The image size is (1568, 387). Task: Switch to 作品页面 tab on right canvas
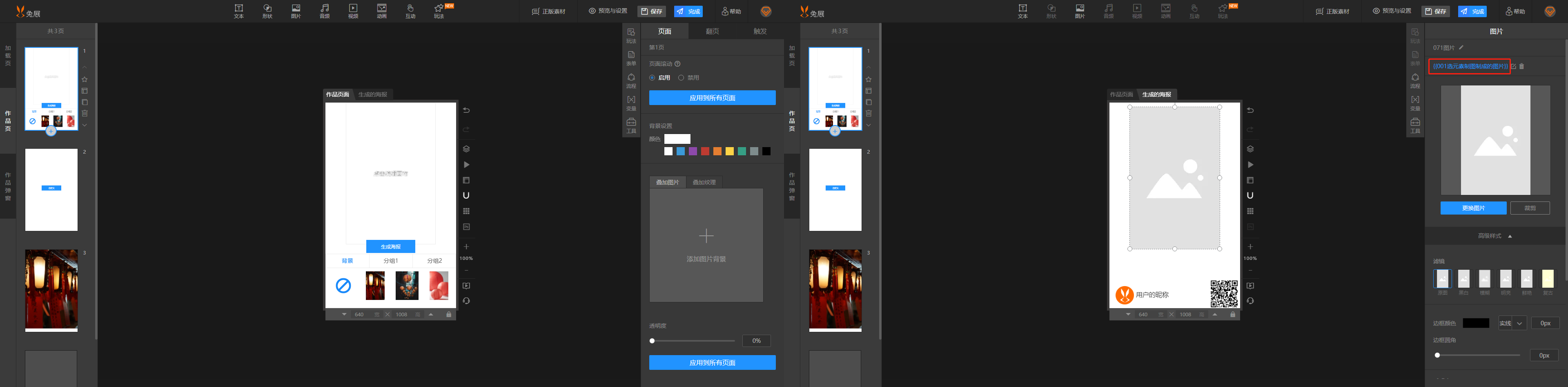click(1121, 94)
